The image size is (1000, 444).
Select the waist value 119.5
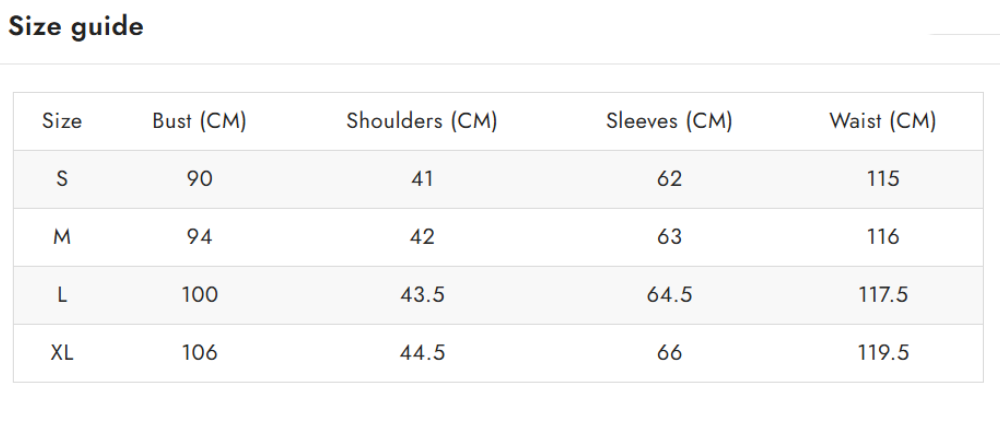coord(882,354)
